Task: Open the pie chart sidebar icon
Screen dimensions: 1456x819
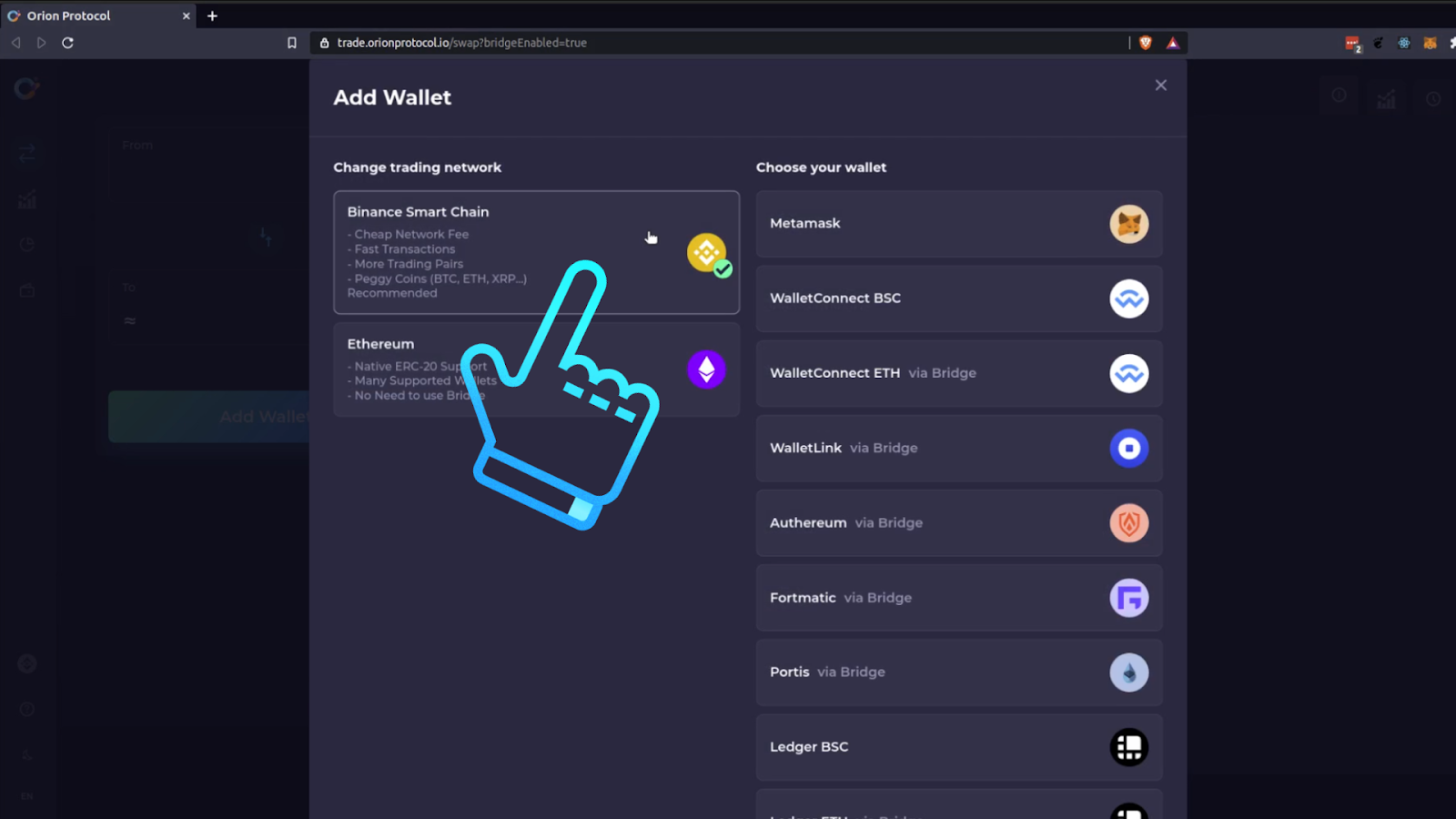Action: [x=26, y=245]
